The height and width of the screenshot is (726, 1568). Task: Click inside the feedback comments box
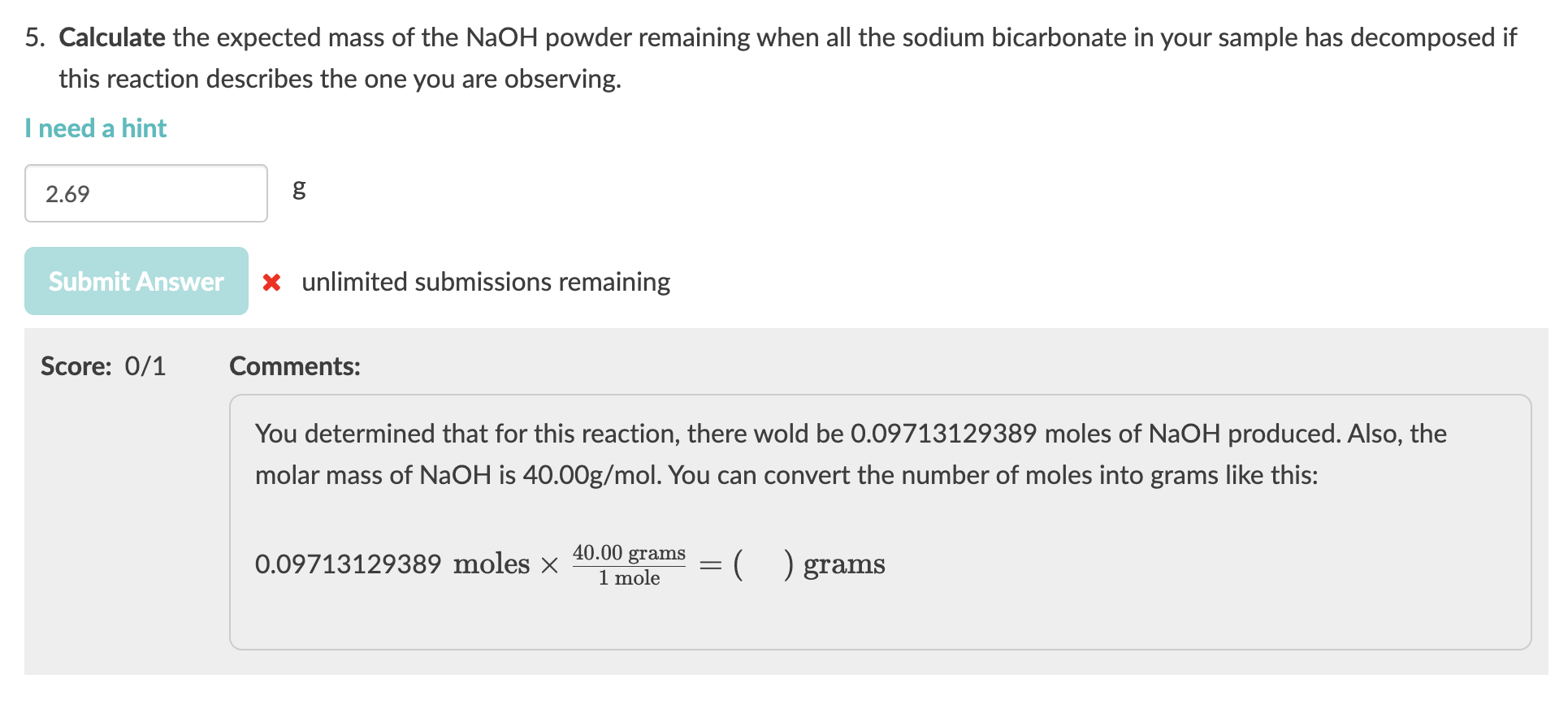[x=812, y=520]
